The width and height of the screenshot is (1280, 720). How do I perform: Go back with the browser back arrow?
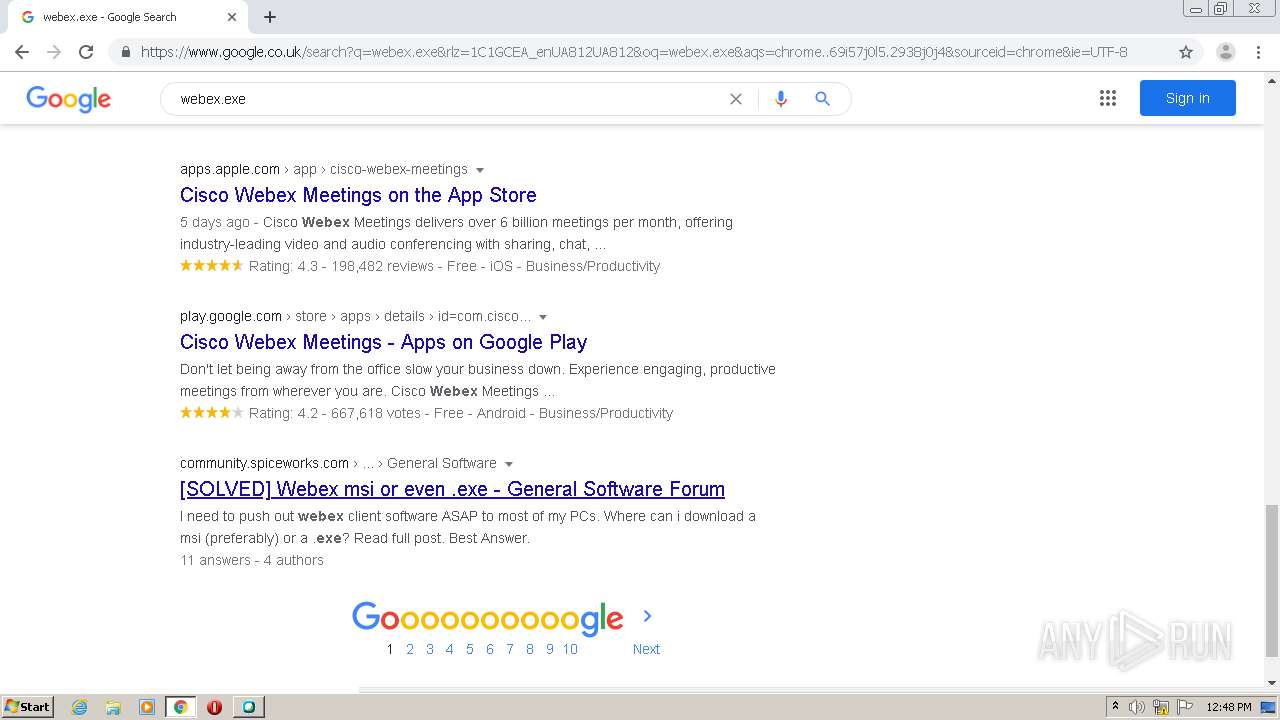pos(22,52)
